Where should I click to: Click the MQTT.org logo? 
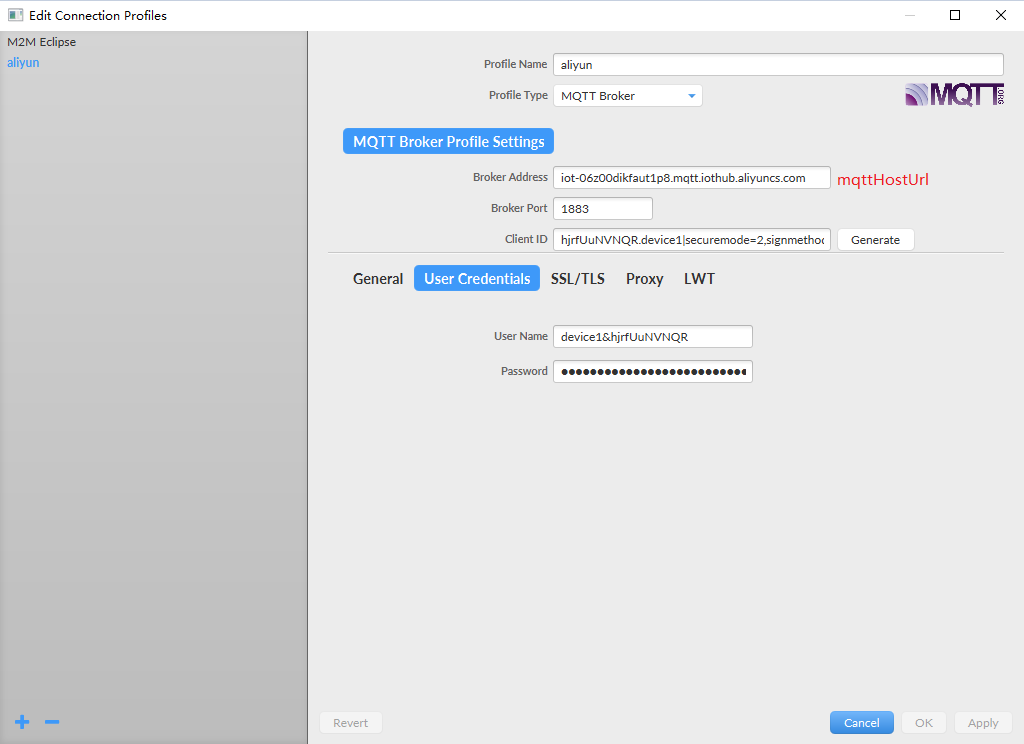point(954,95)
